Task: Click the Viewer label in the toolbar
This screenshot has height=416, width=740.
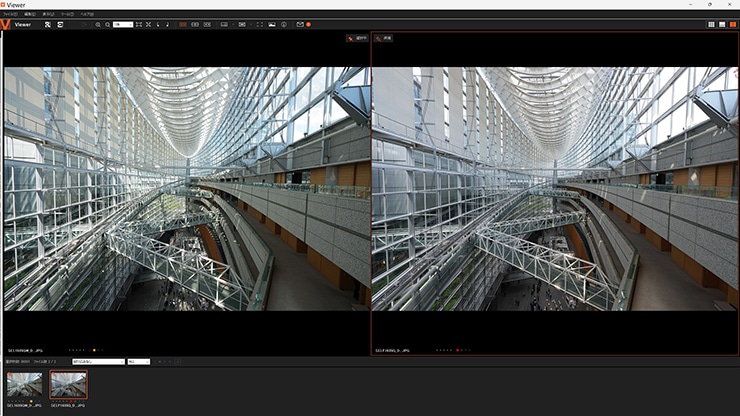Action: 23,25
